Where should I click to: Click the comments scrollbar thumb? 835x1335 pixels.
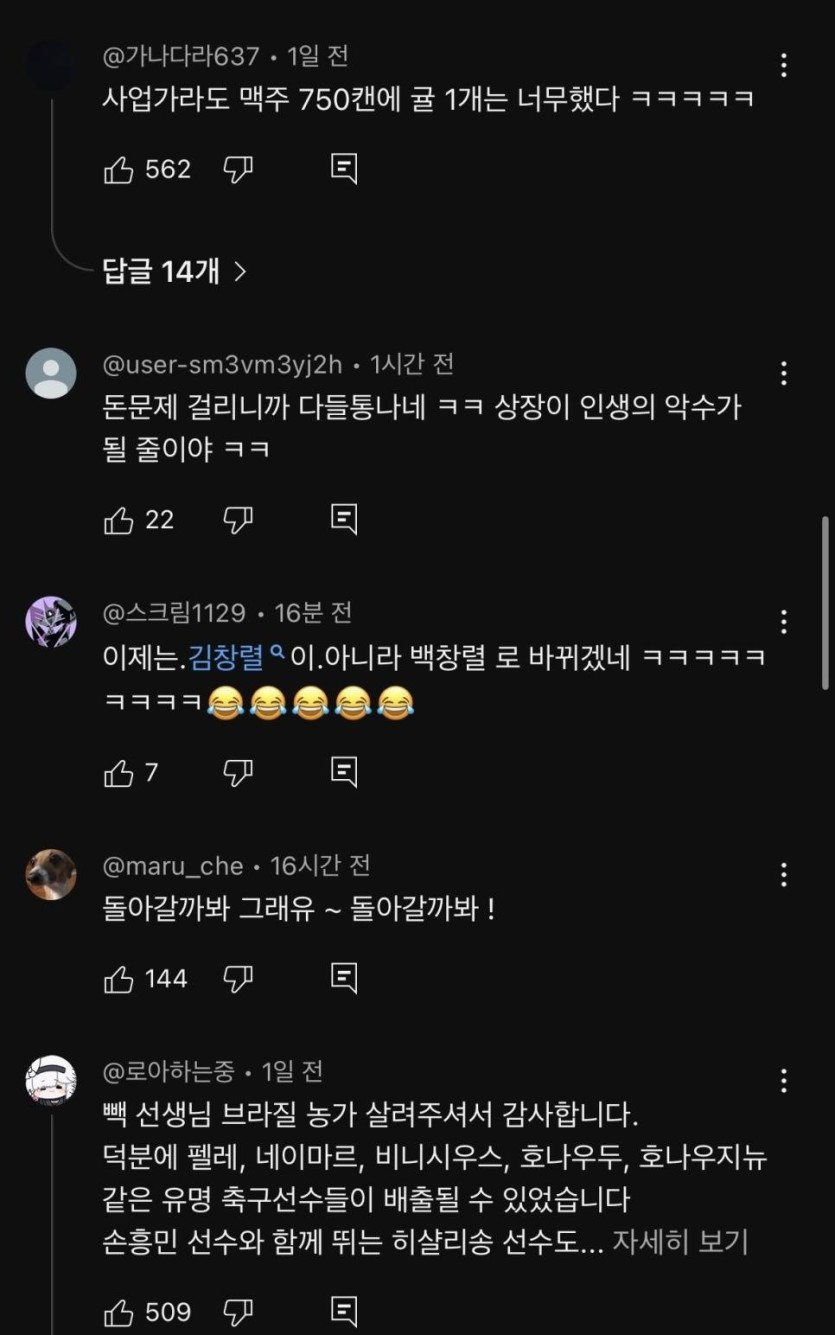[825, 602]
